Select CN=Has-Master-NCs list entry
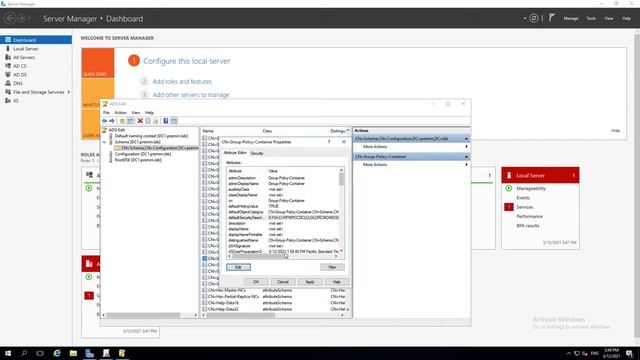The height and width of the screenshot is (360, 640). click(x=227, y=290)
